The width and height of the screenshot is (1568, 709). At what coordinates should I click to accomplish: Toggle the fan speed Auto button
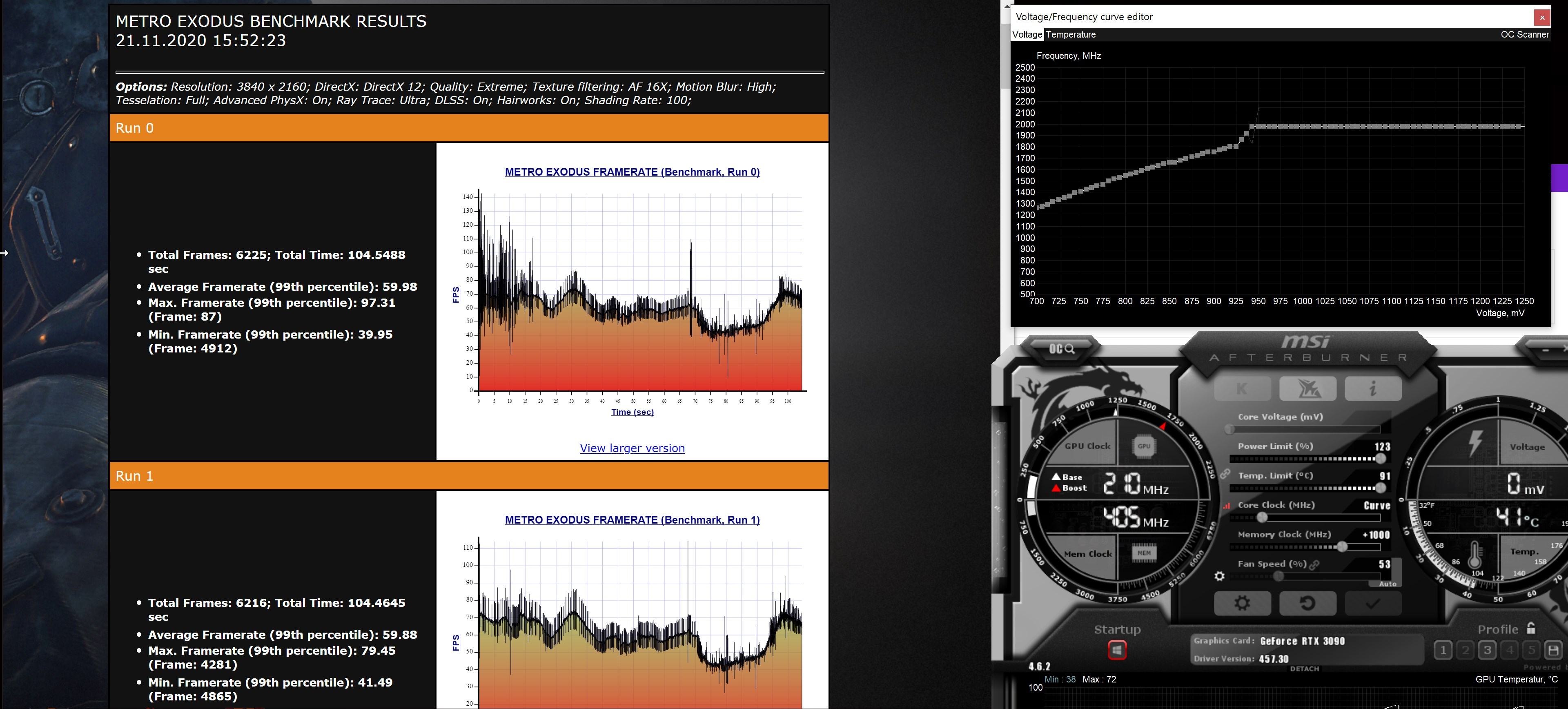pyautogui.click(x=1387, y=584)
